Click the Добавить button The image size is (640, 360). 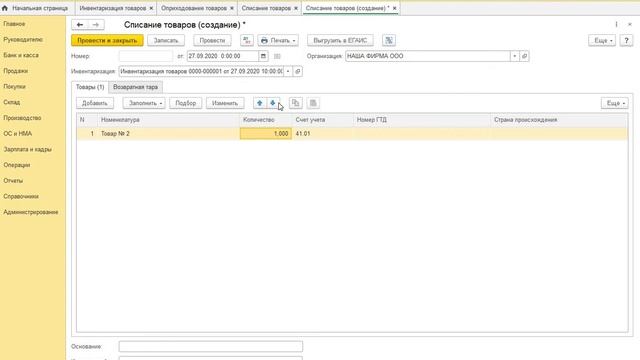point(95,103)
